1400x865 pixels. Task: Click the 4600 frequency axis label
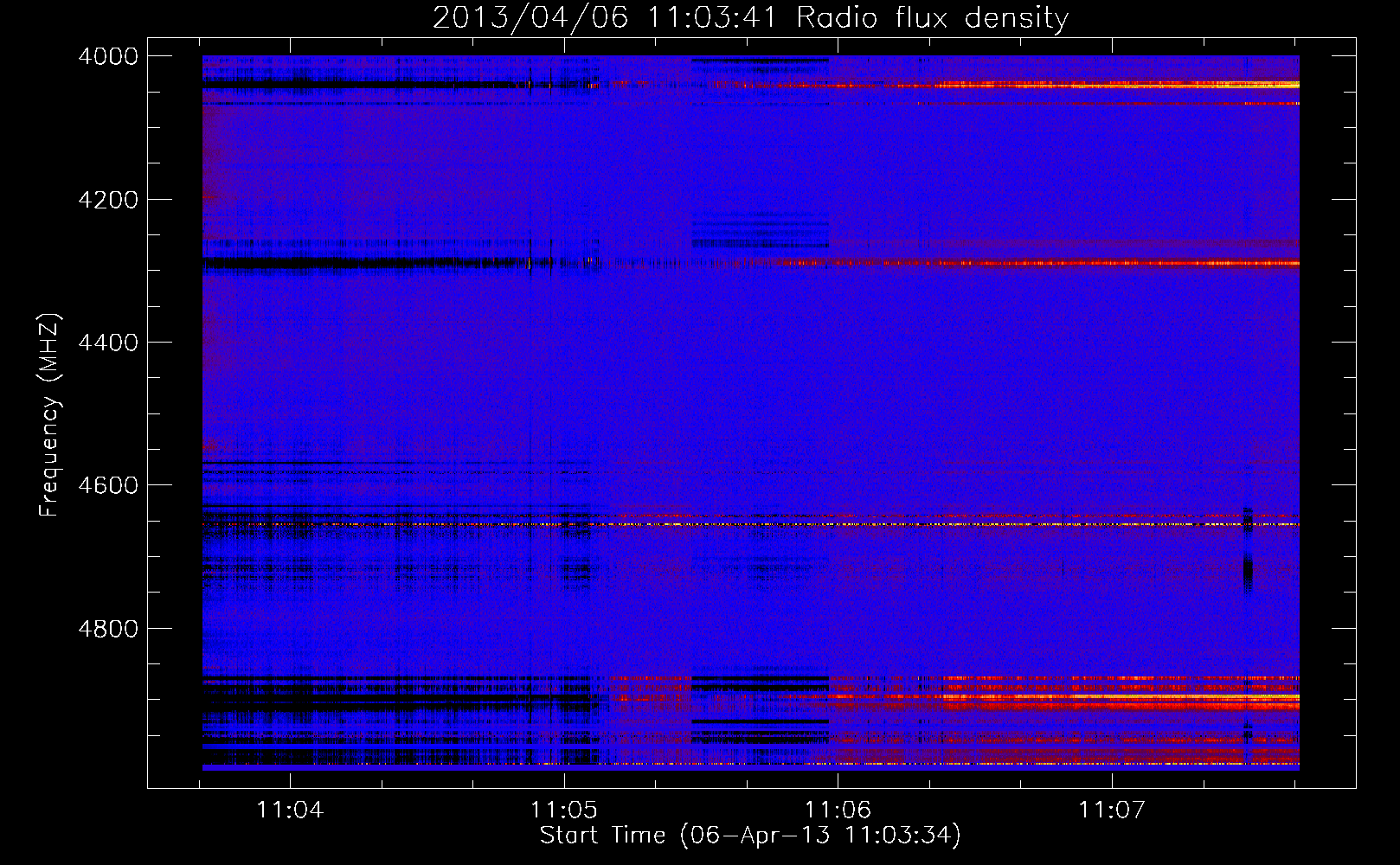pos(108,485)
